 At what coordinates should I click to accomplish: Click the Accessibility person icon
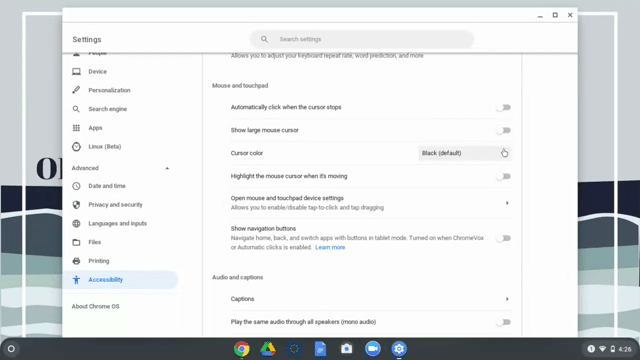tap(76, 280)
